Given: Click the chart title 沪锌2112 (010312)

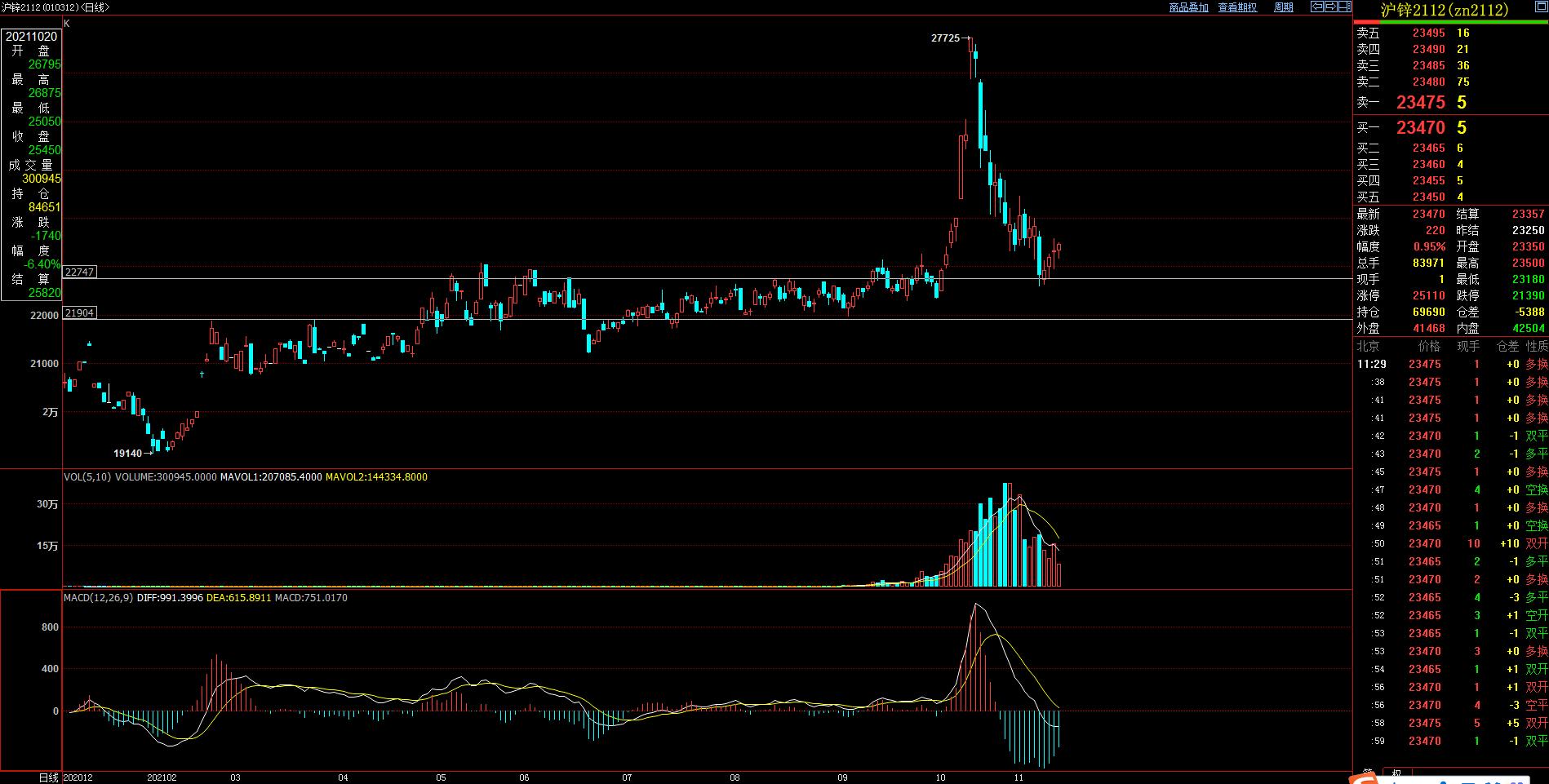Looking at the screenshot, I should pos(40,7).
